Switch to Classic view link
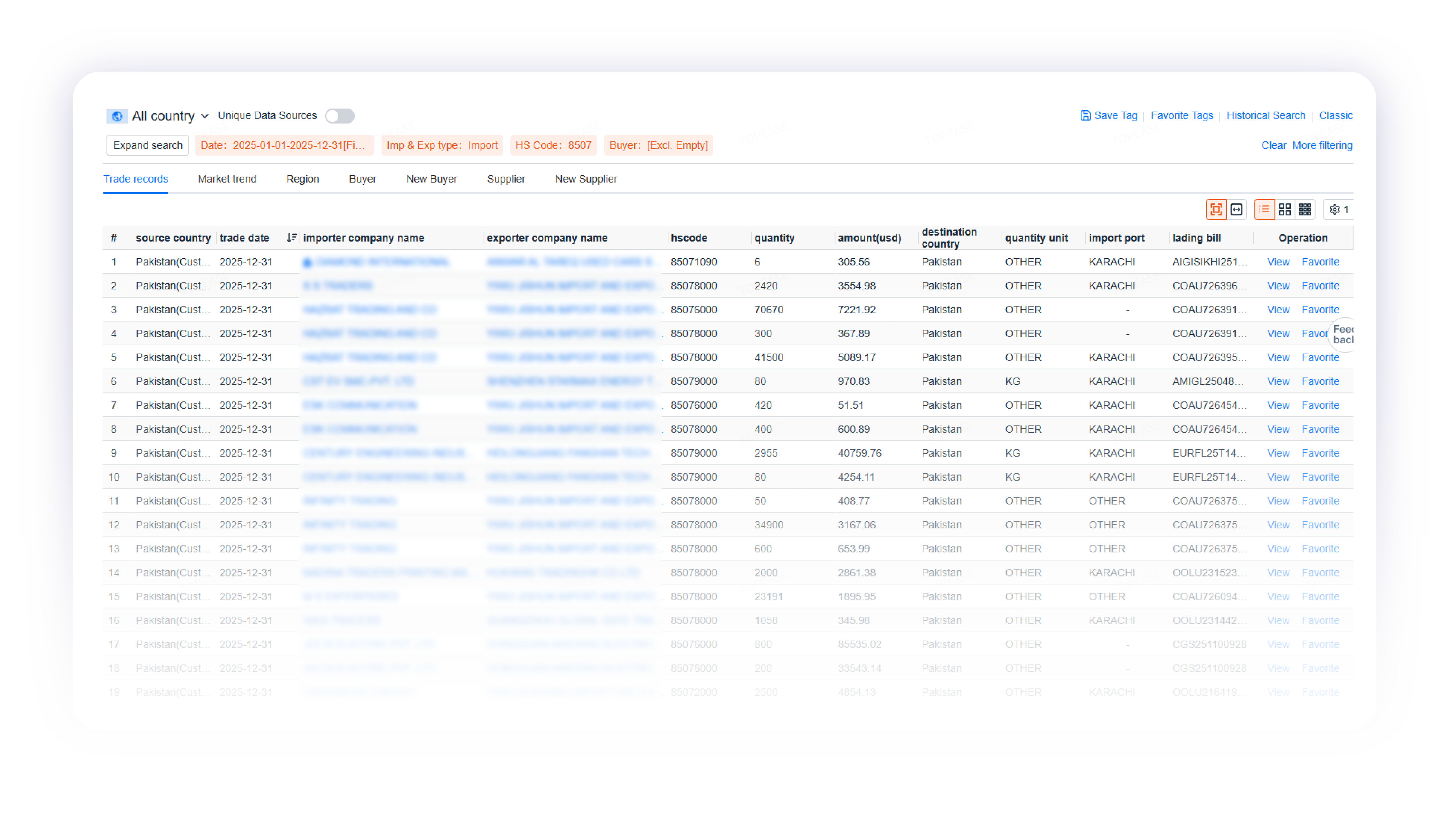This screenshot has height=819, width=1456. click(x=1336, y=115)
